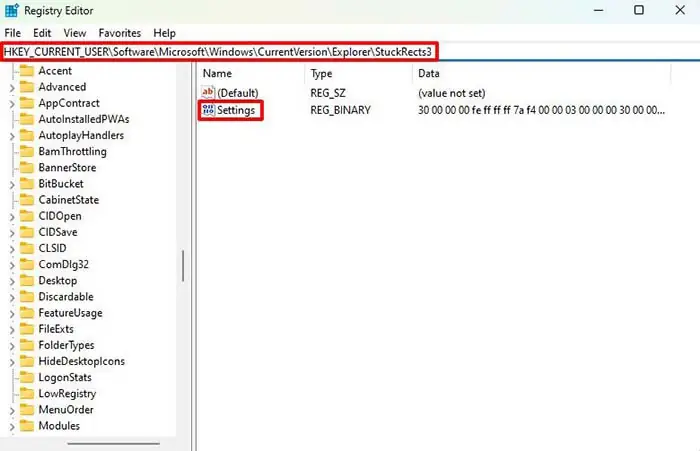Select the Modules key label

pos(59,426)
